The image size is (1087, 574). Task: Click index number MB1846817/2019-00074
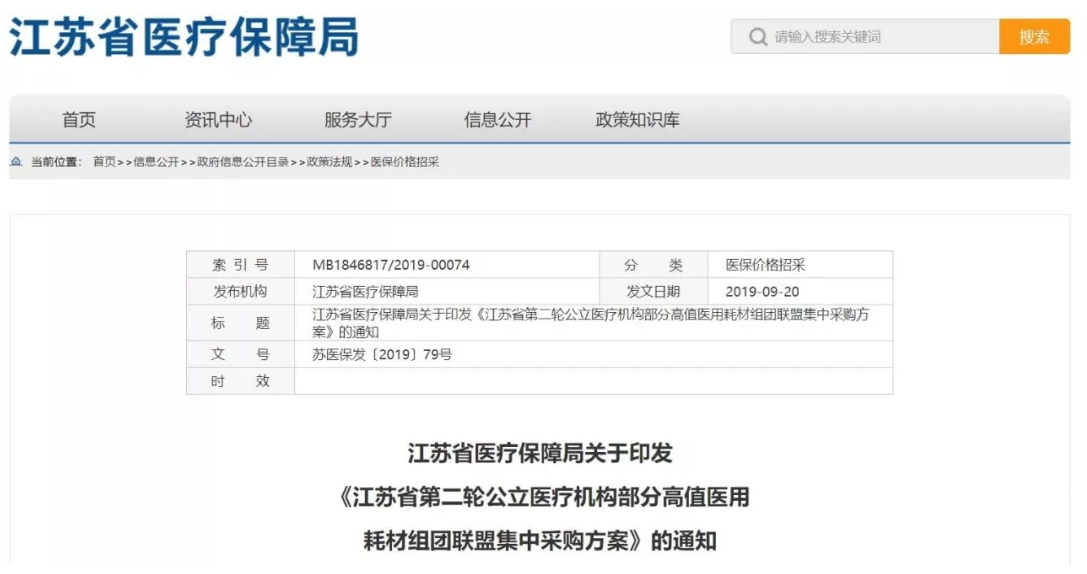pos(390,265)
